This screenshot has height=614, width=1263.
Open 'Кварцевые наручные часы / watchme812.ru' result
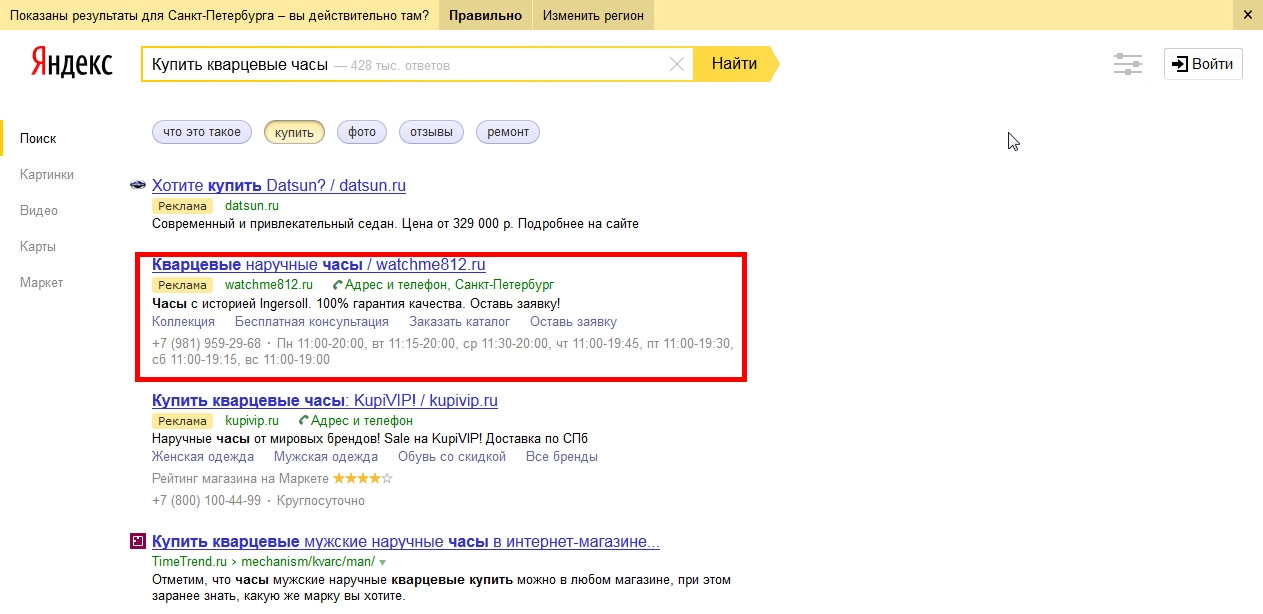pyautogui.click(x=319, y=265)
